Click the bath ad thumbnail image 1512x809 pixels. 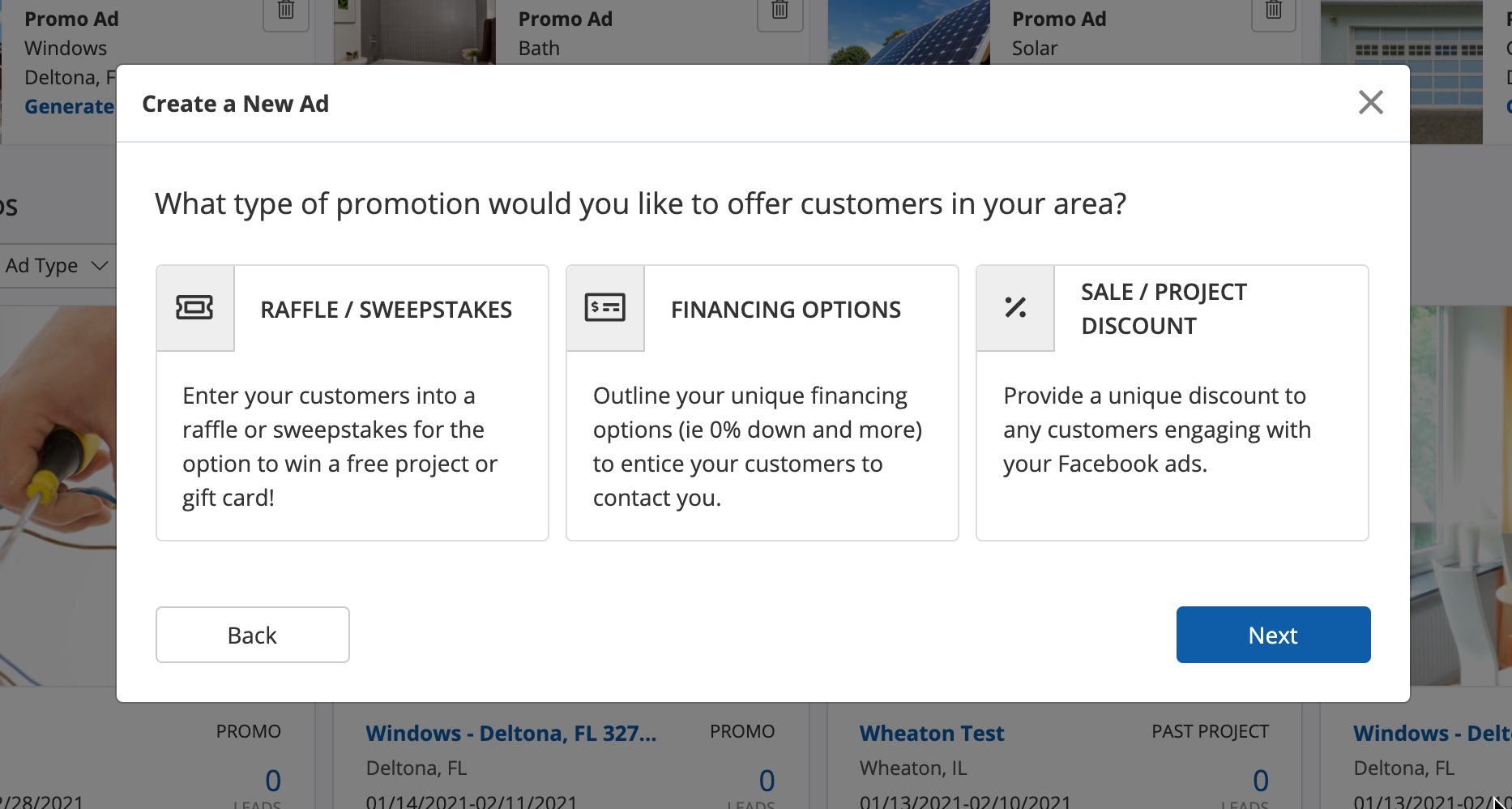click(414, 32)
